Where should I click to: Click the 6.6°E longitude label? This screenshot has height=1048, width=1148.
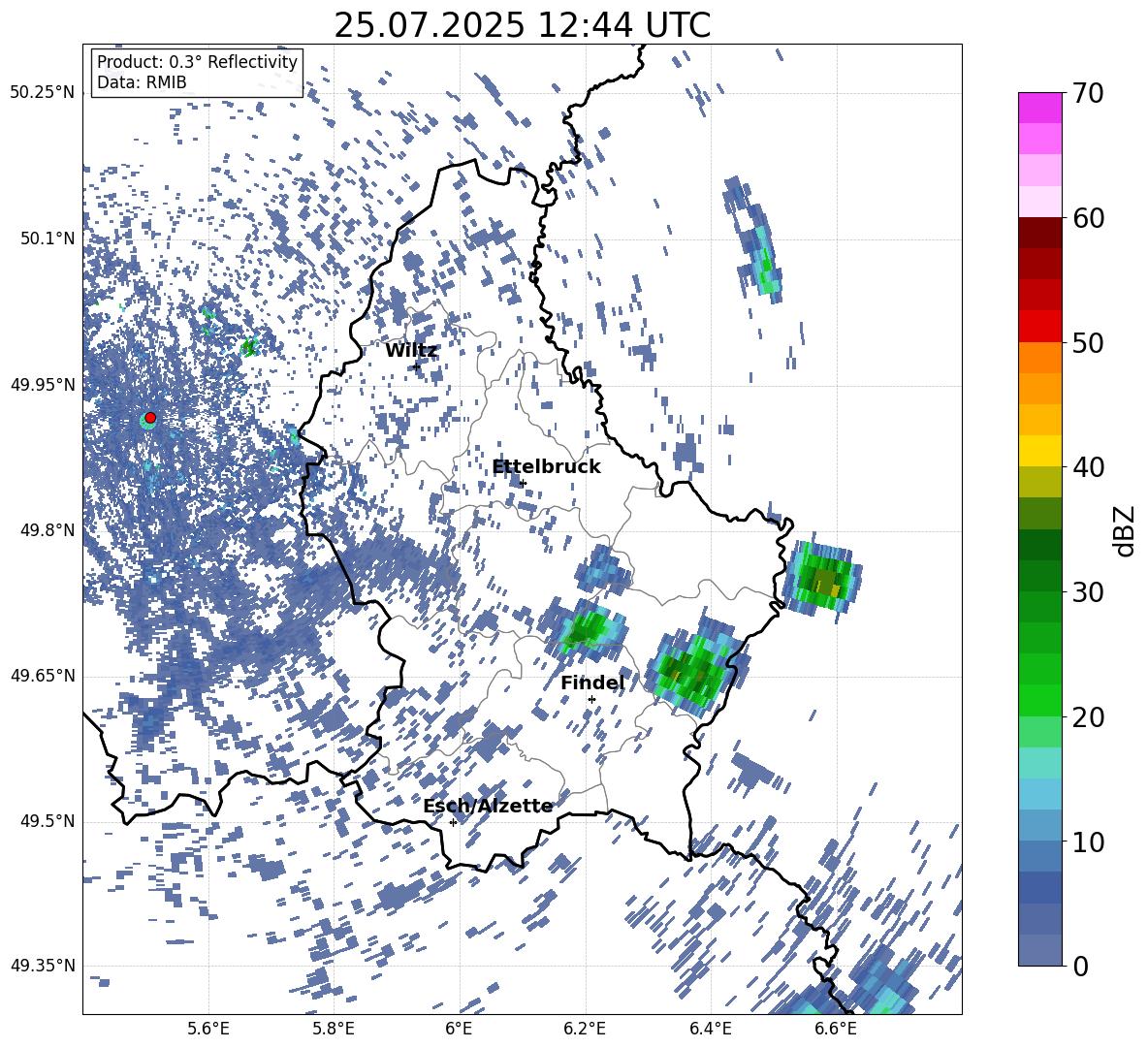[836, 1030]
